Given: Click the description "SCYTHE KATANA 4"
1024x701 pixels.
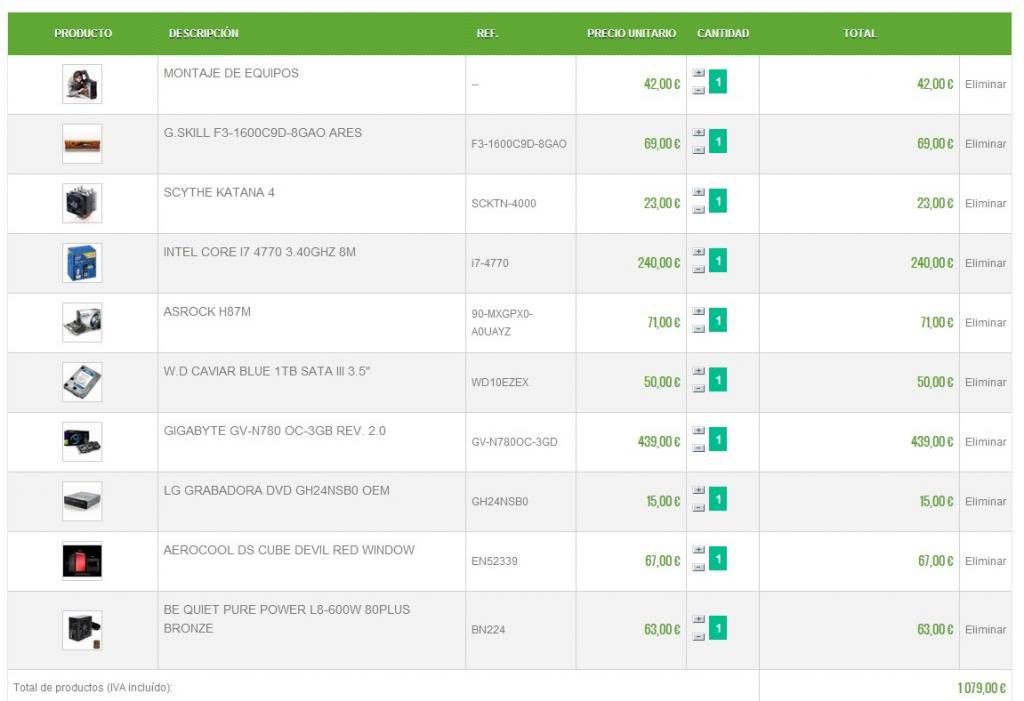Looking at the screenshot, I should [x=219, y=192].
